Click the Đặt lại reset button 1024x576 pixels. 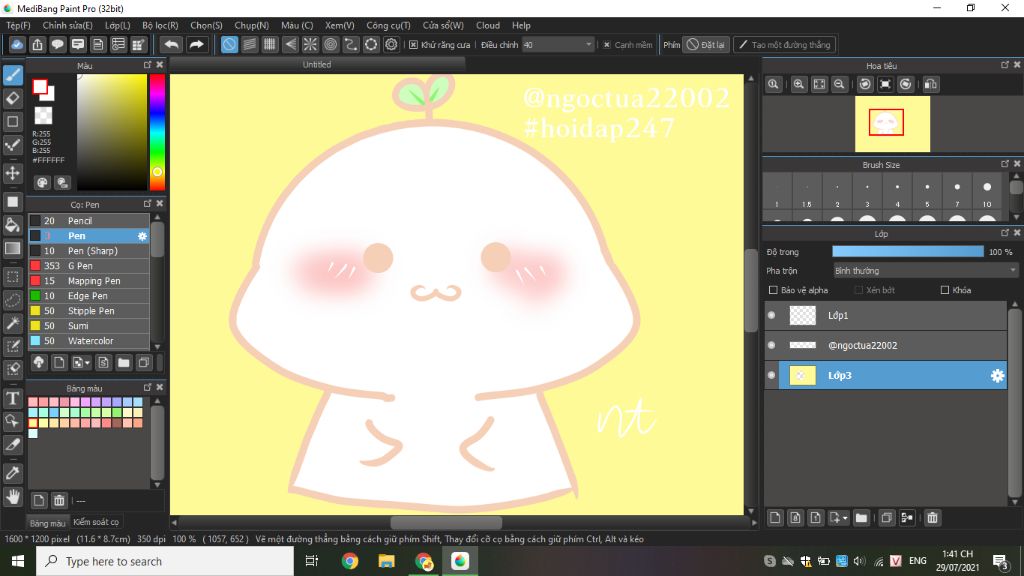[x=705, y=45]
